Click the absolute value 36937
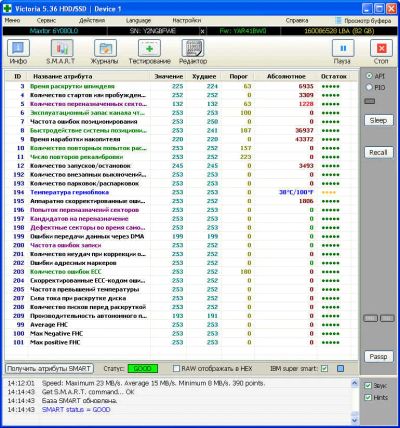The height and width of the screenshot is (428, 400). pos(304,131)
